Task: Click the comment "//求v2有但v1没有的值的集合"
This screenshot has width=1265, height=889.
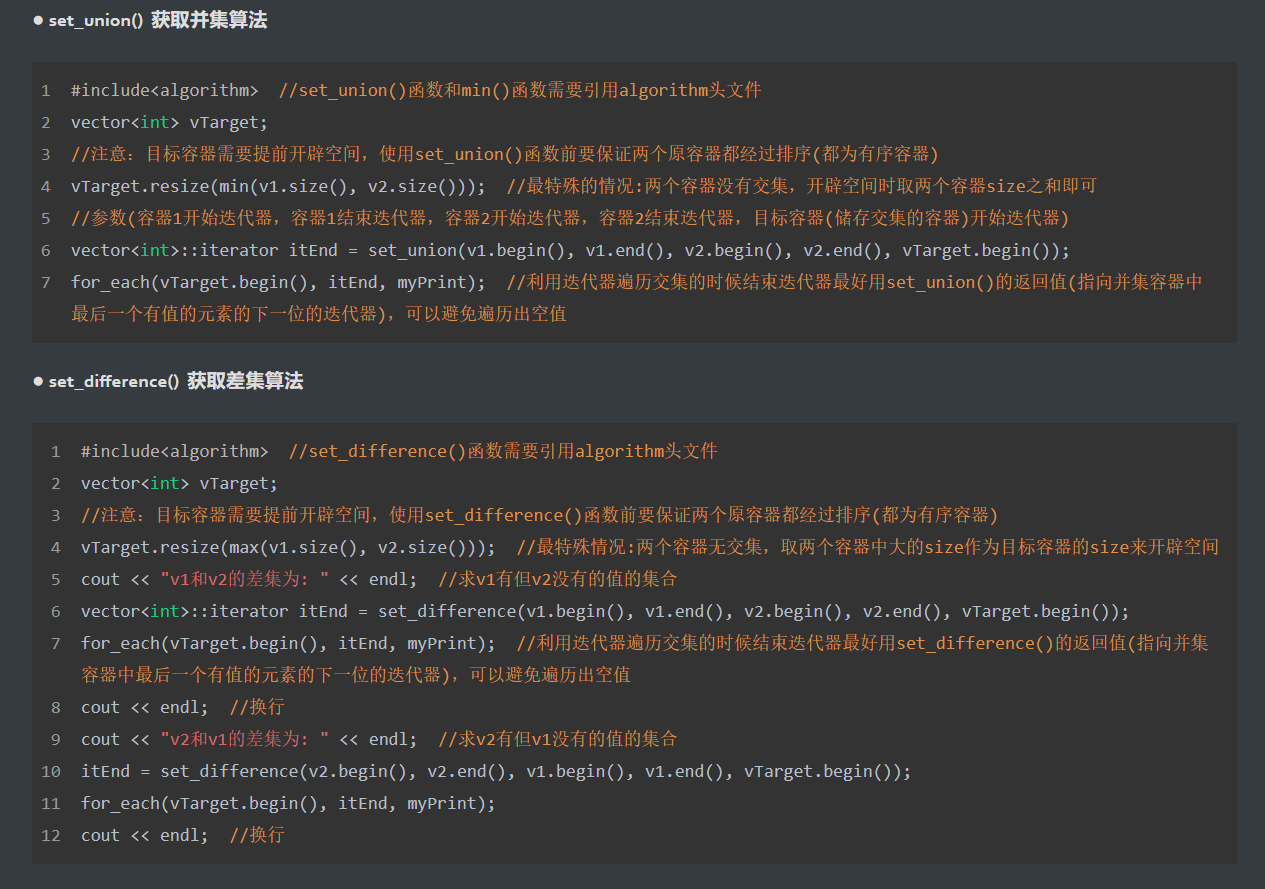Action: (558, 739)
